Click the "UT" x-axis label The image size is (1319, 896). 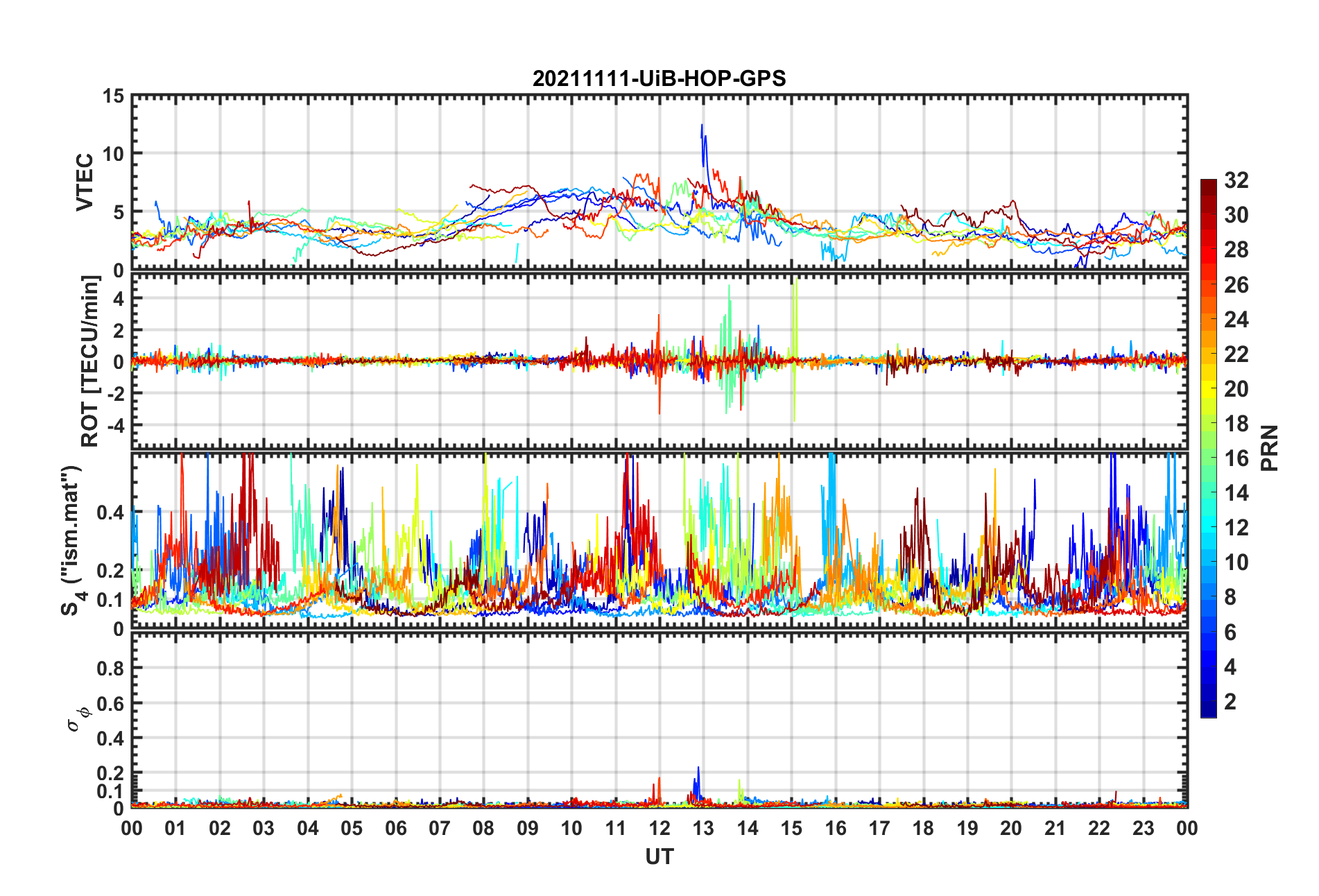659,857
